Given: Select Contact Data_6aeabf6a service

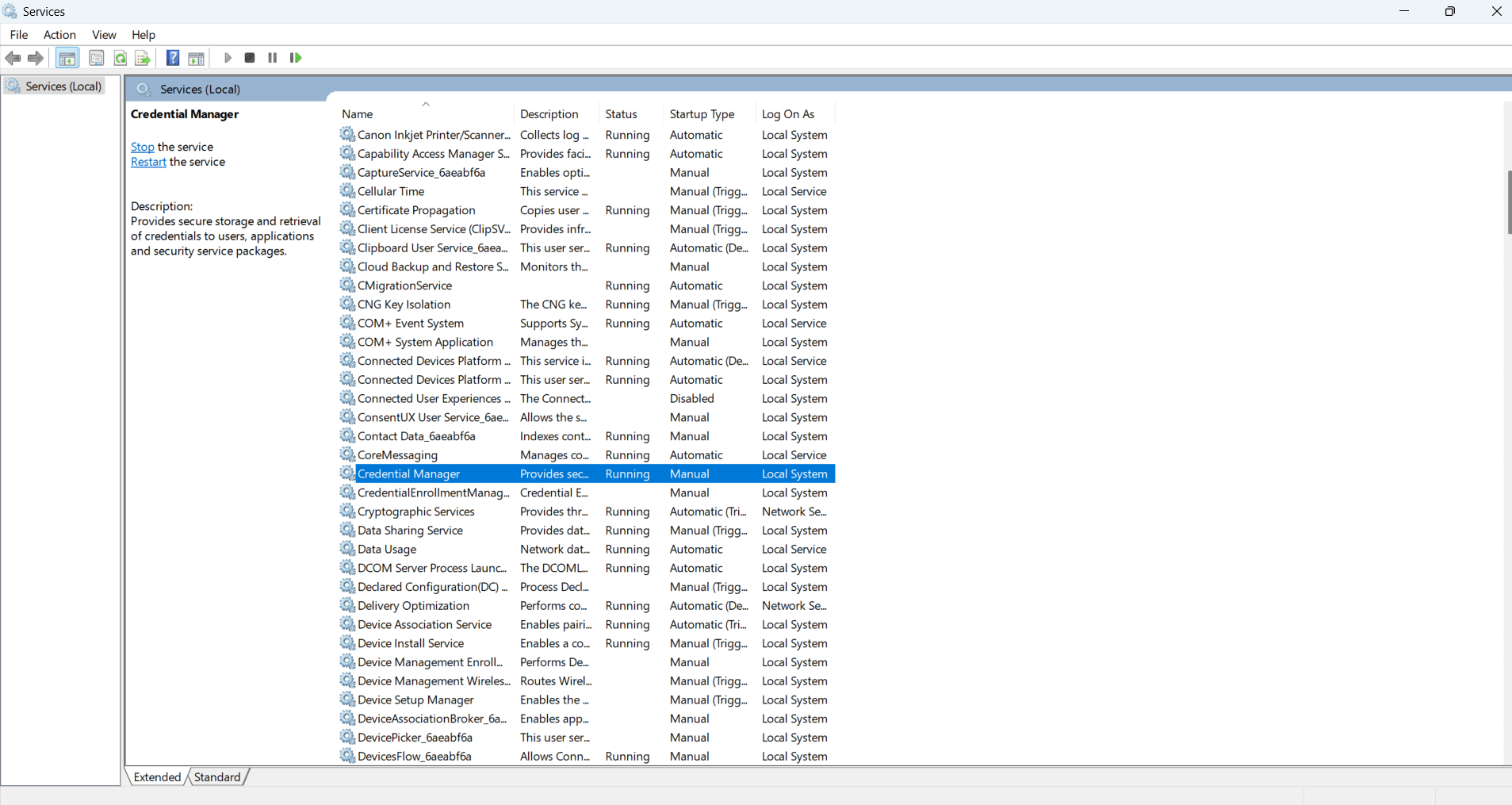Looking at the screenshot, I should pyautogui.click(x=587, y=436).
